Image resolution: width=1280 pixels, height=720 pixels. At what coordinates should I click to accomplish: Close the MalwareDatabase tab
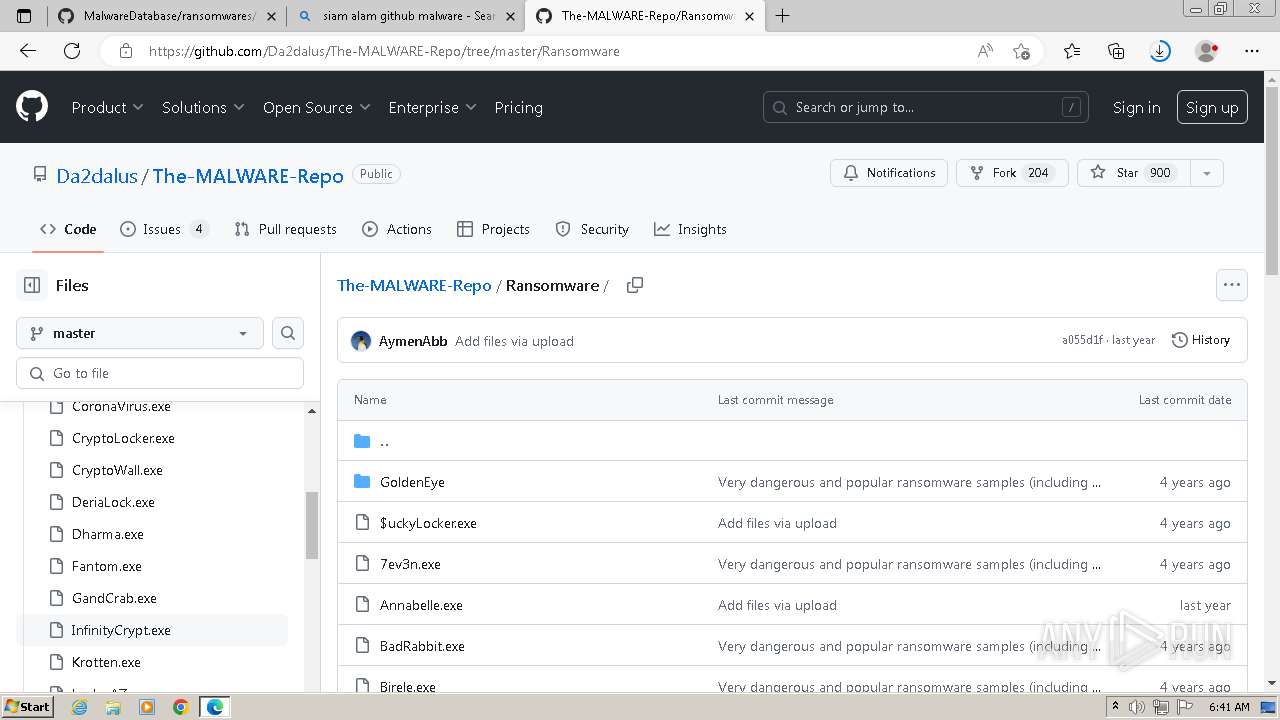(271, 16)
